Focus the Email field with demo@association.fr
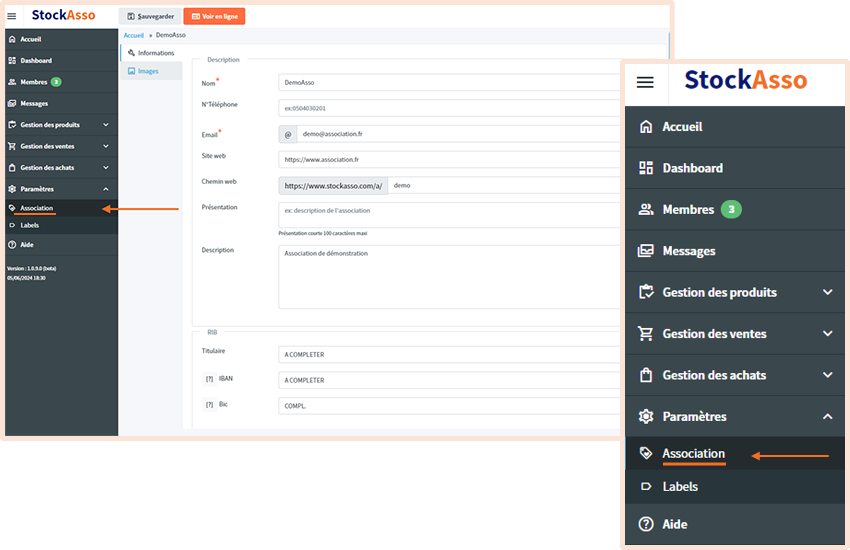Viewport: 850px width, 550px height. tap(460, 134)
